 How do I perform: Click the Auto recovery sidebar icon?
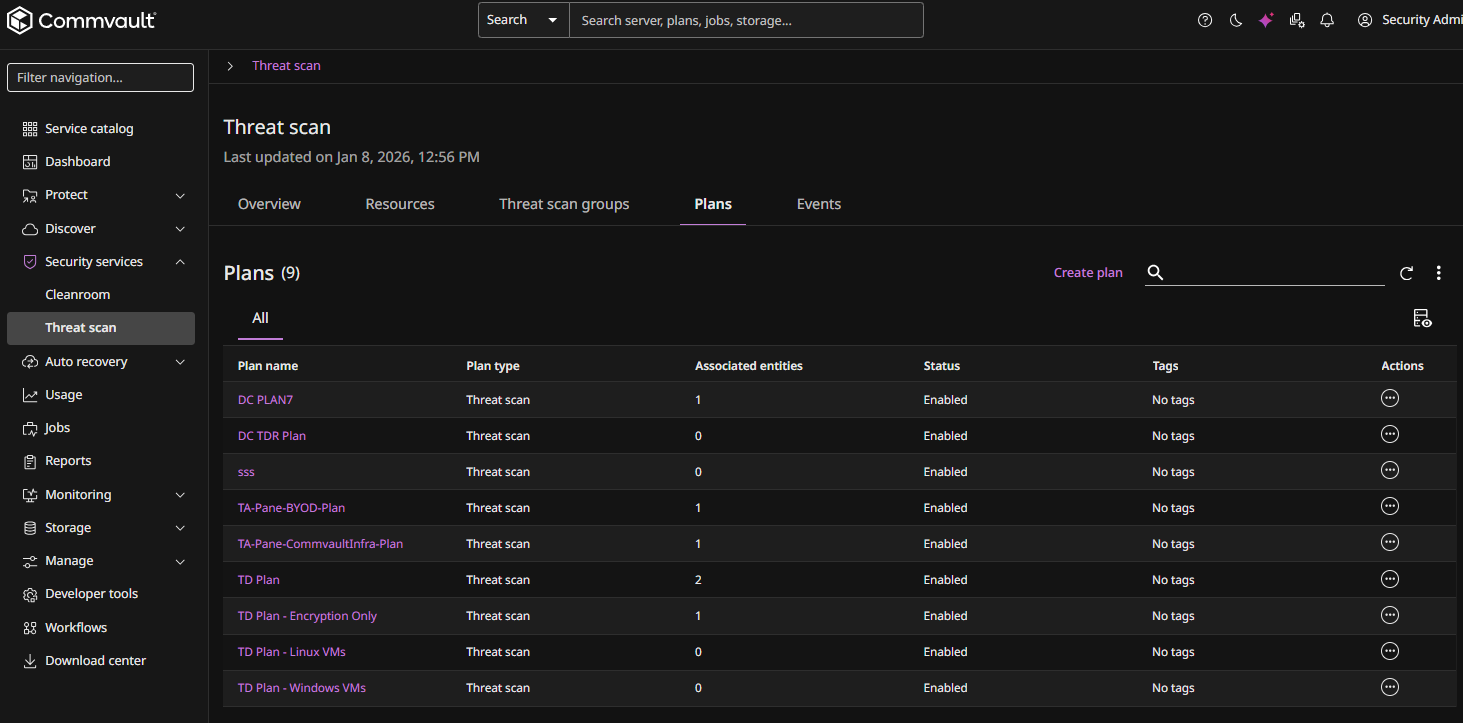click(x=30, y=362)
